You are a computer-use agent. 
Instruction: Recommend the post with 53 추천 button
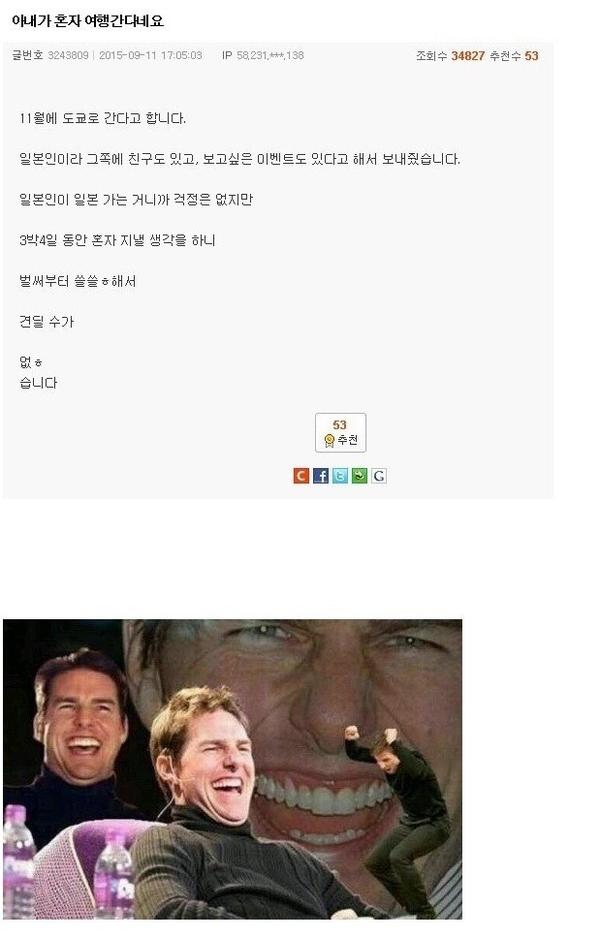(x=340, y=433)
